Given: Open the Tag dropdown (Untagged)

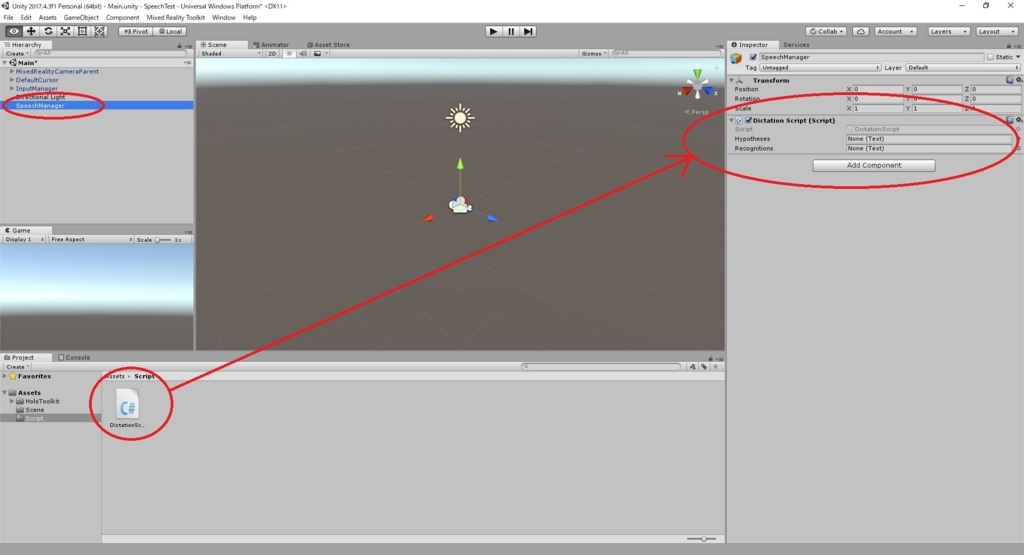Looking at the screenshot, I should [820, 67].
